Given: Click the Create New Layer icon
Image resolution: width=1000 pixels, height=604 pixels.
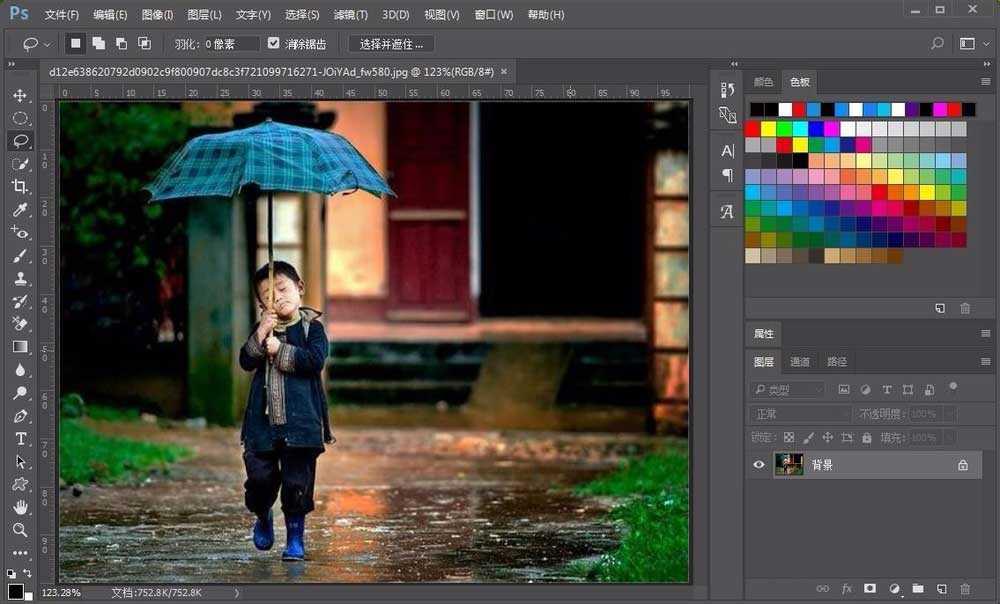Looking at the screenshot, I should 942,589.
